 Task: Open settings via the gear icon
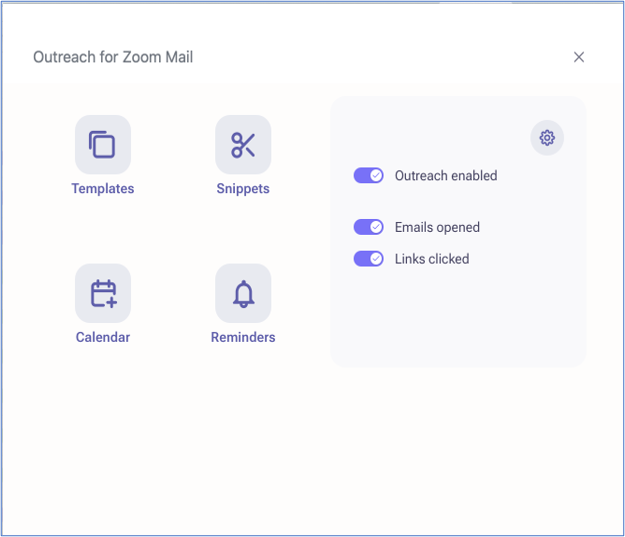[x=547, y=138]
